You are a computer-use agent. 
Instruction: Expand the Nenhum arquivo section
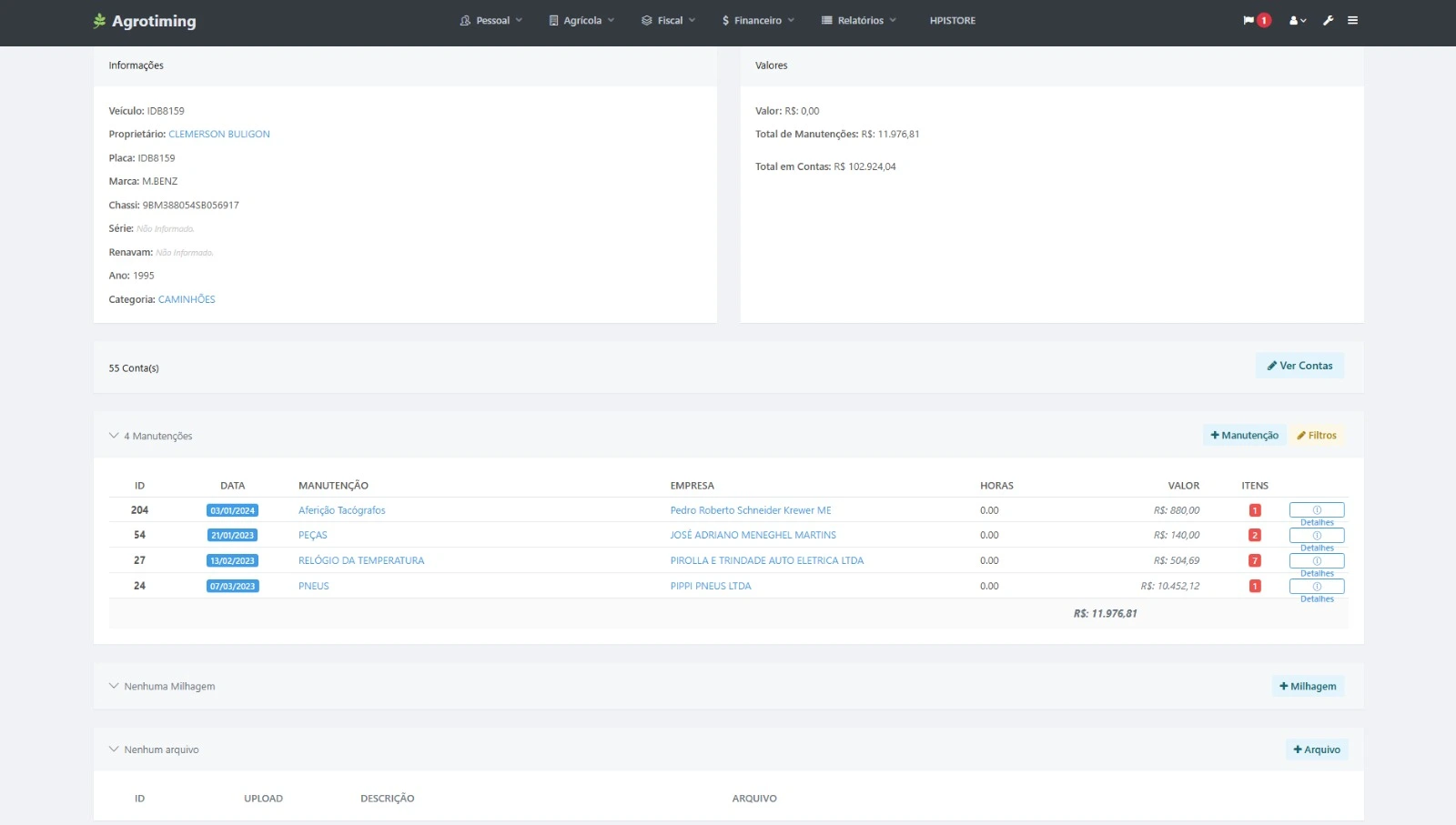pyautogui.click(x=114, y=750)
